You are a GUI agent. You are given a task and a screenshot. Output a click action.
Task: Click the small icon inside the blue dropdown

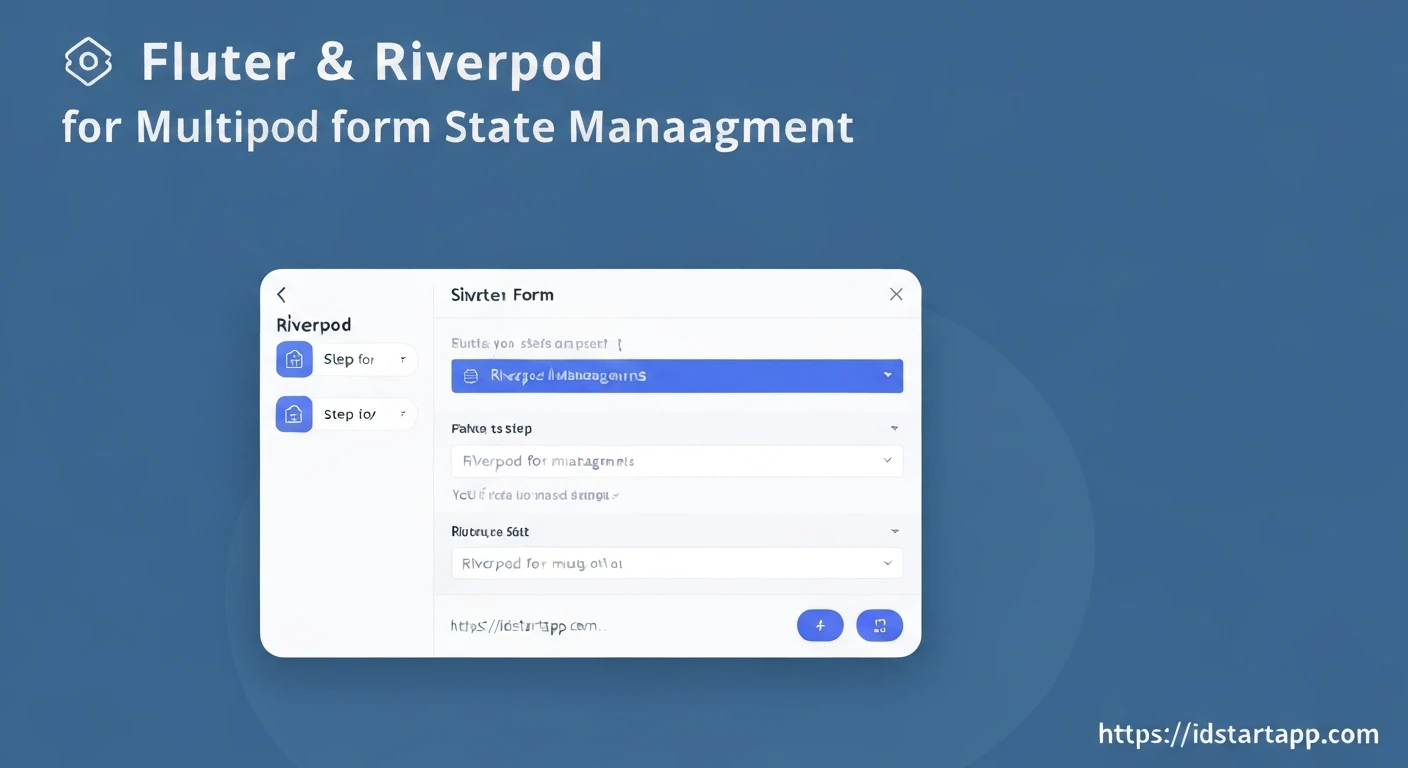pyautogui.click(x=471, y=376)
